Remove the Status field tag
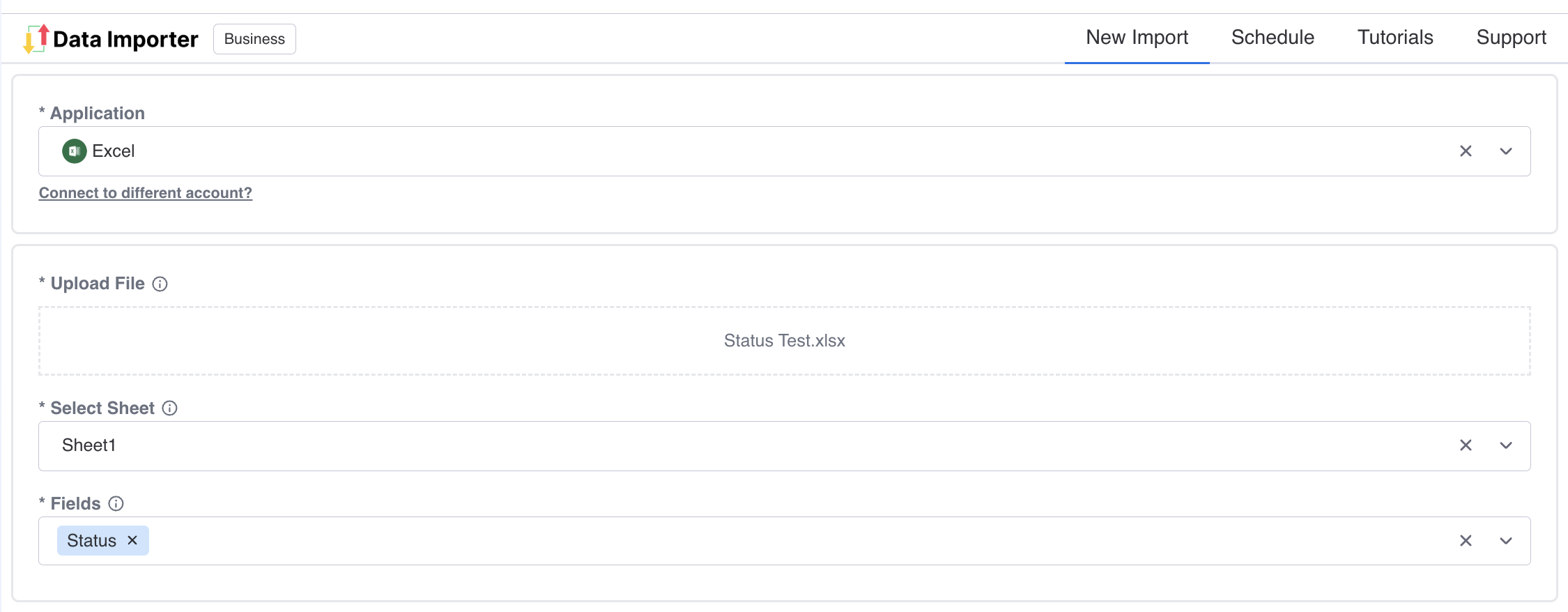 coord(132,541)
